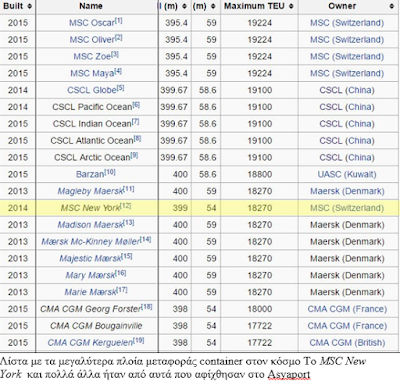
Task: Sort by Owner column arrows
Action: pos(392,6)
